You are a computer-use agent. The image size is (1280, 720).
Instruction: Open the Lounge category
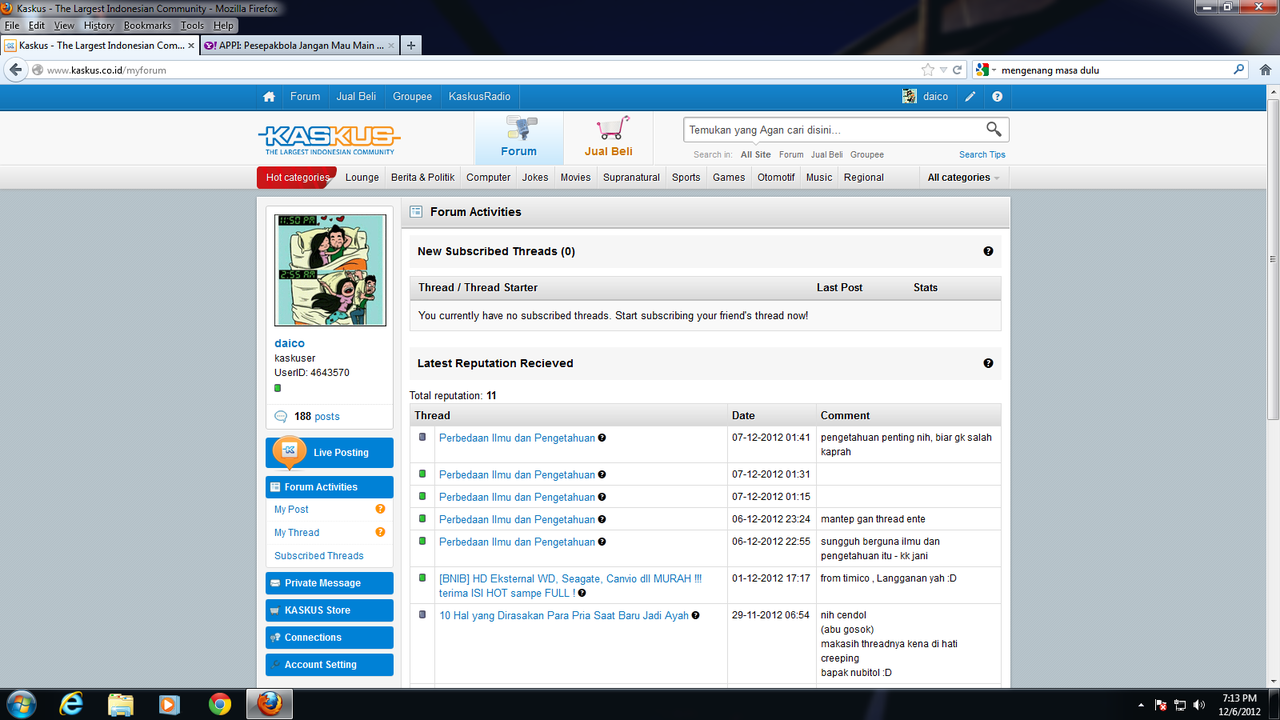click(362, 177)
